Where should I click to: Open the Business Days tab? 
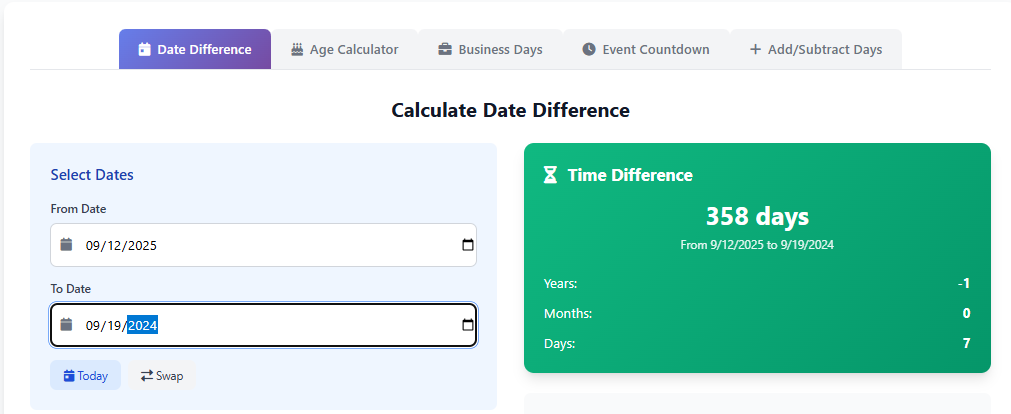490,49
